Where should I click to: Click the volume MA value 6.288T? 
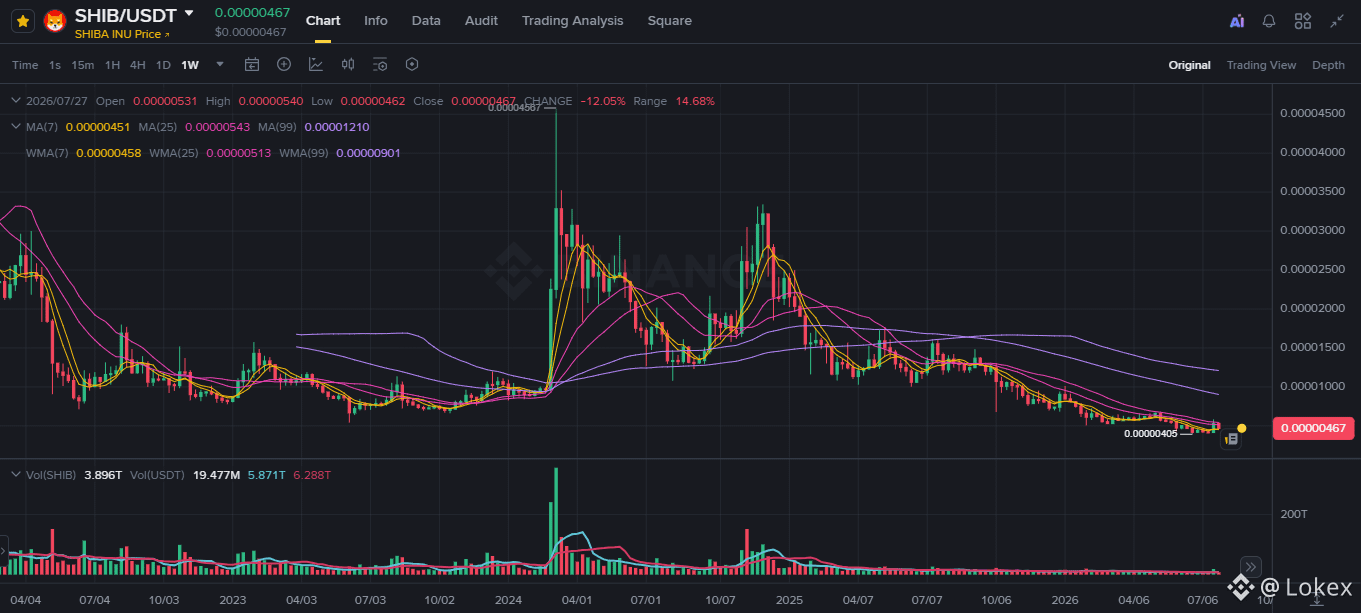312,475
